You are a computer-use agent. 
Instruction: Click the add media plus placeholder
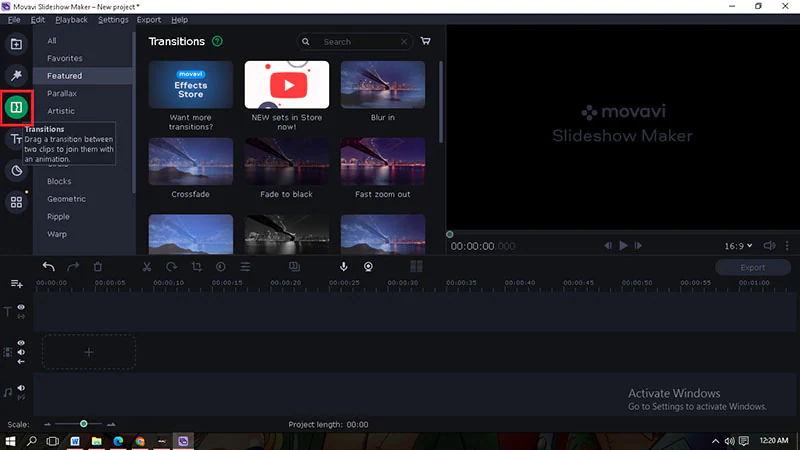tap(89, 352)
